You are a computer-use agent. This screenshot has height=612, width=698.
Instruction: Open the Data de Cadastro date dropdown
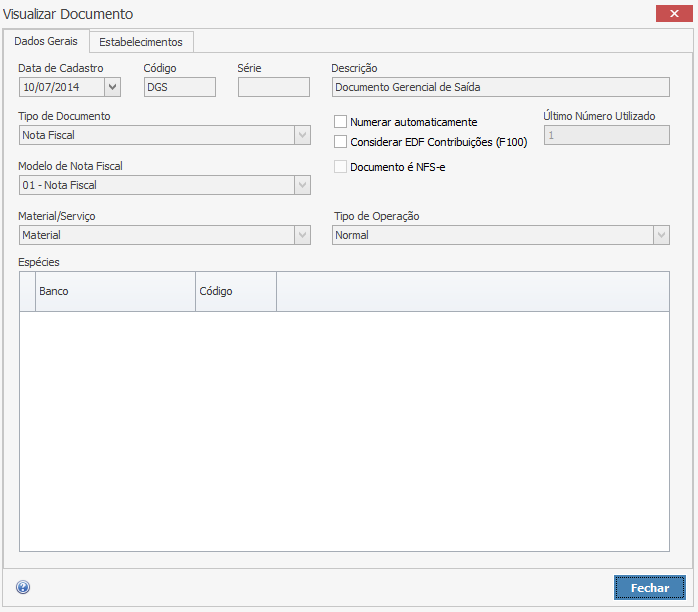click(x=112, y=87)
